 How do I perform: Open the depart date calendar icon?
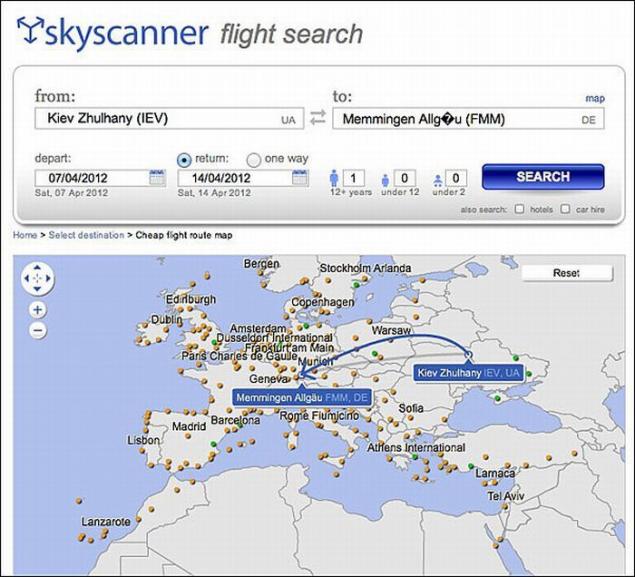click(157, 178)
